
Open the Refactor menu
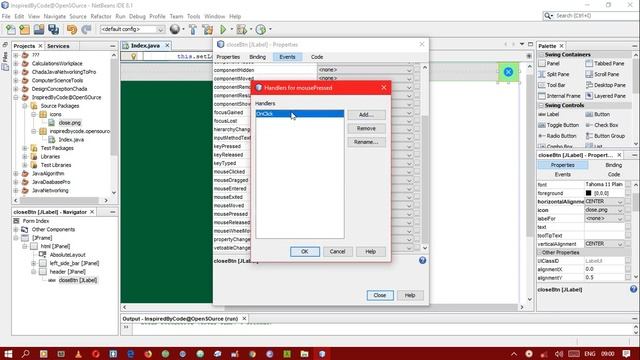click(x=101, y=16)
